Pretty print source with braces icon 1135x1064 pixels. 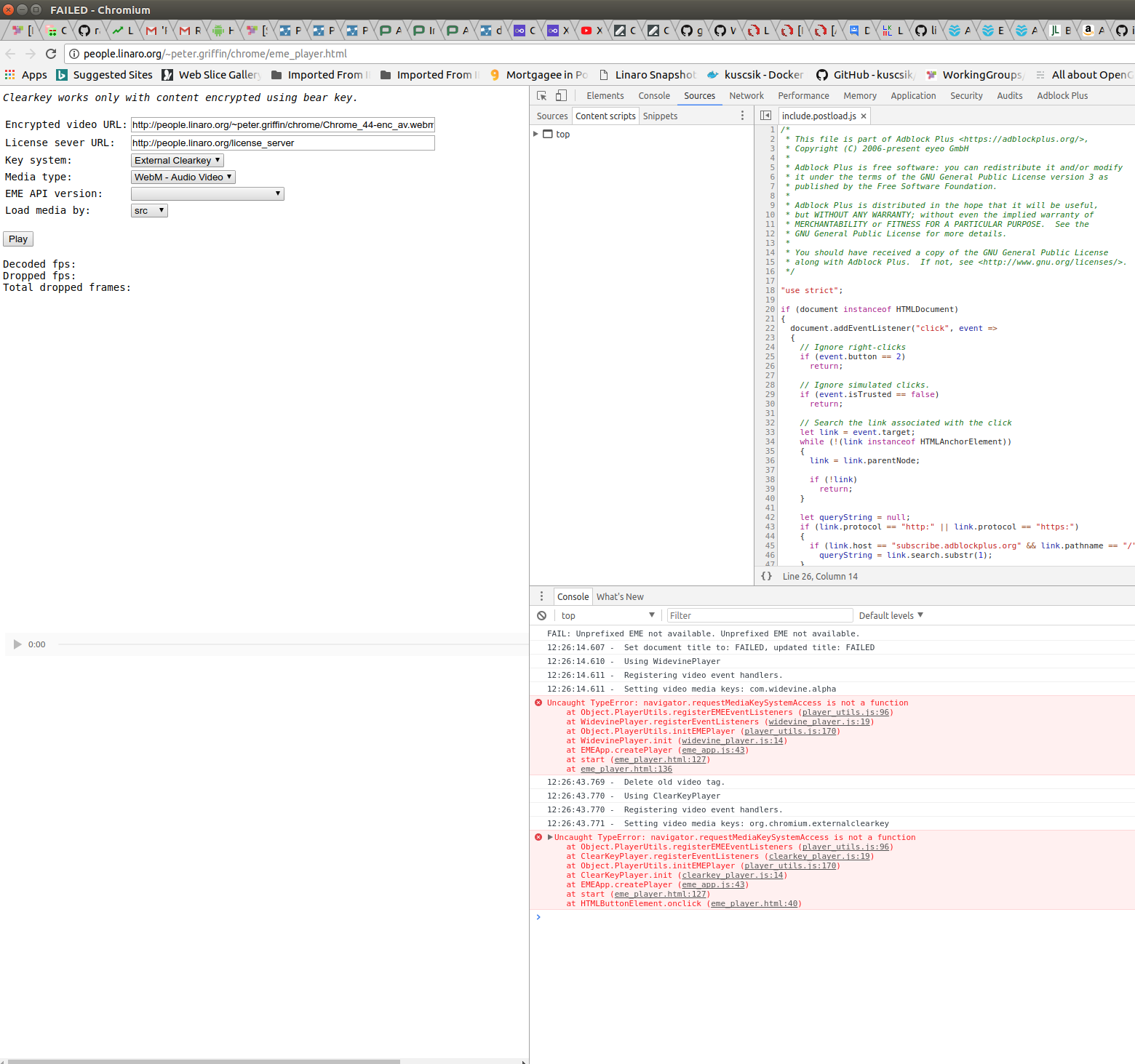pyautogui.click(x=766, y=576)
